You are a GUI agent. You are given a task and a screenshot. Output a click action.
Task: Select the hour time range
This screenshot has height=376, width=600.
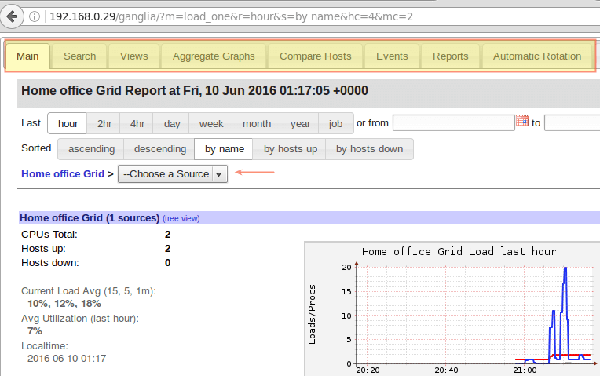[67, 123]
